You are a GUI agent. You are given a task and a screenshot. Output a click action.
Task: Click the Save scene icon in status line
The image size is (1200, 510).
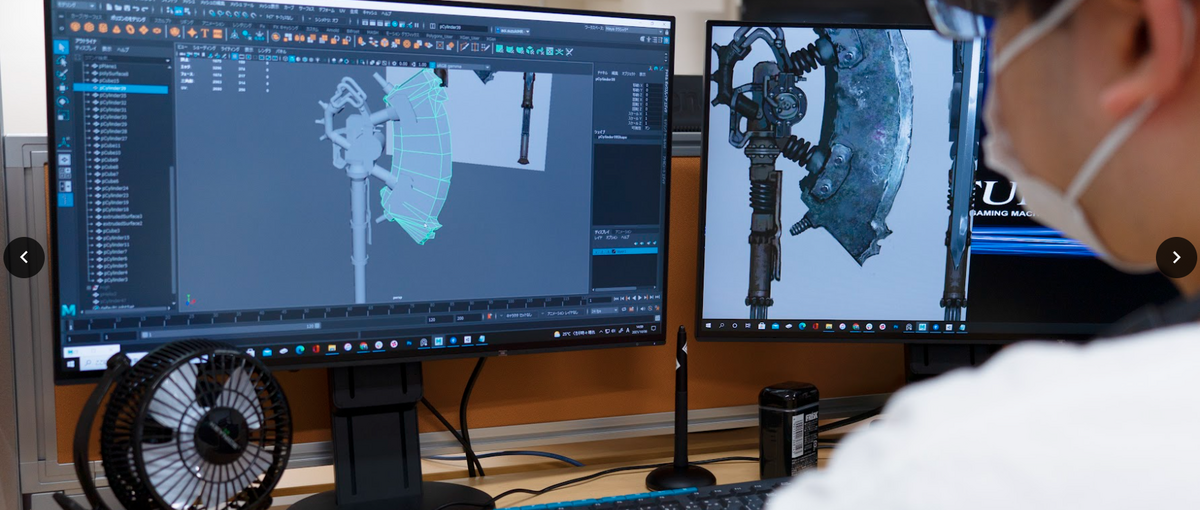[x=127, y=8]
